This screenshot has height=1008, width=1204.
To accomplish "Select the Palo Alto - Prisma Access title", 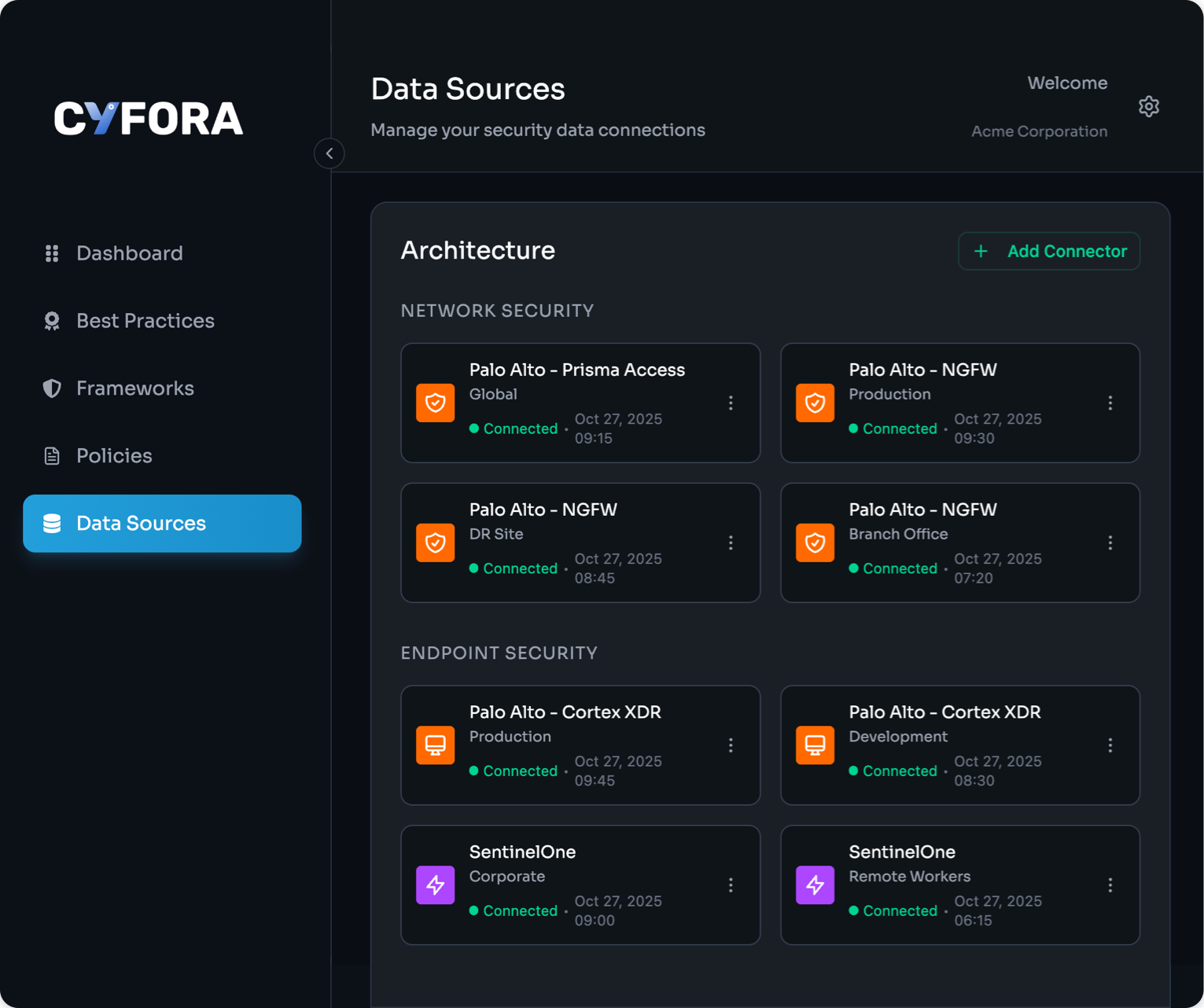I will [577, 370].
